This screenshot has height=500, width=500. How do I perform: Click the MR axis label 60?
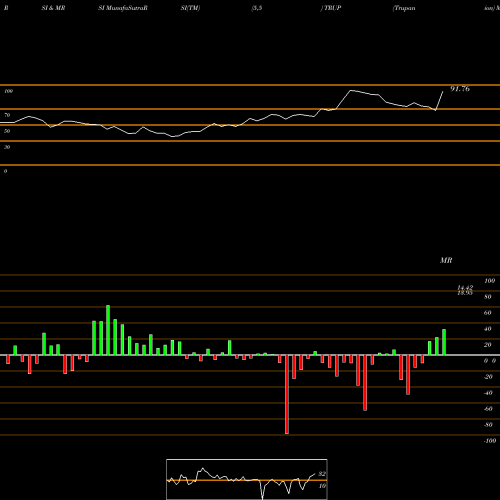(x=487, y=313)
